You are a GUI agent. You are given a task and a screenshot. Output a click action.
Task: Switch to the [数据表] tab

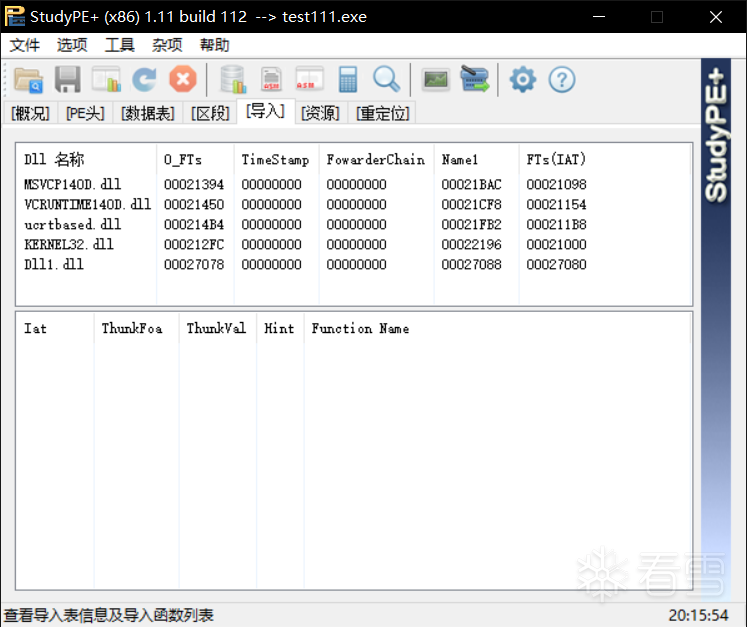[148, 113]
